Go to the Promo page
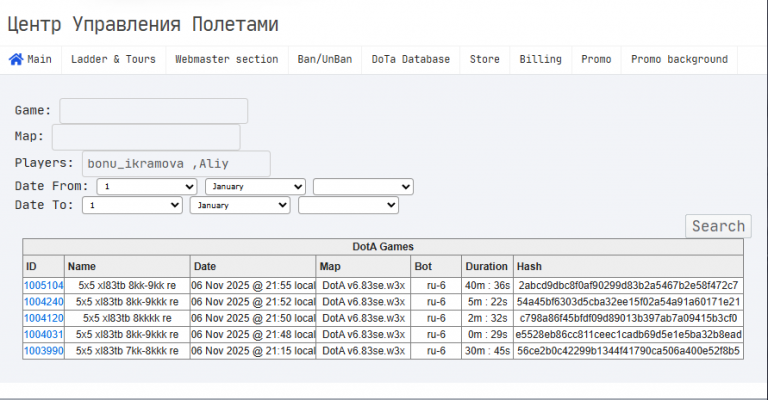768x400 pixels. (x=596, y=60)
